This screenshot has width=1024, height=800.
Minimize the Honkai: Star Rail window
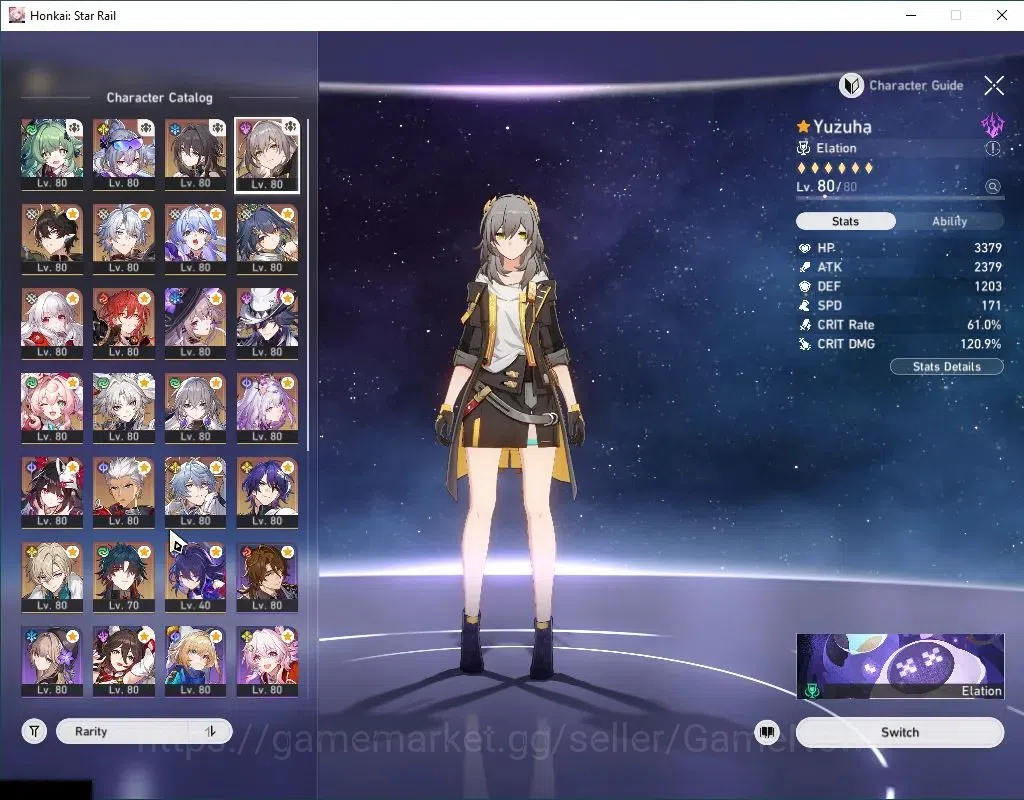911,15
